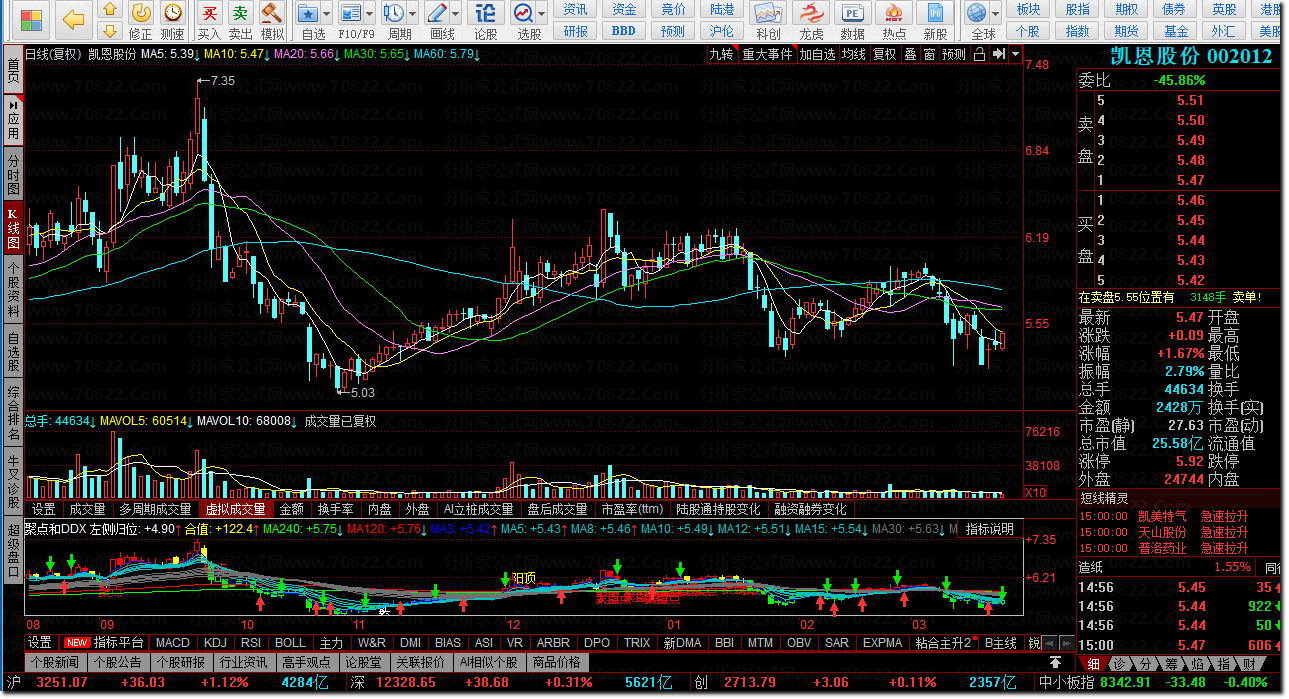The width and height of the screenshot is (1289, 699).
Task: Open the 全球 global markets globe icon
Action: tap(977, 13)
